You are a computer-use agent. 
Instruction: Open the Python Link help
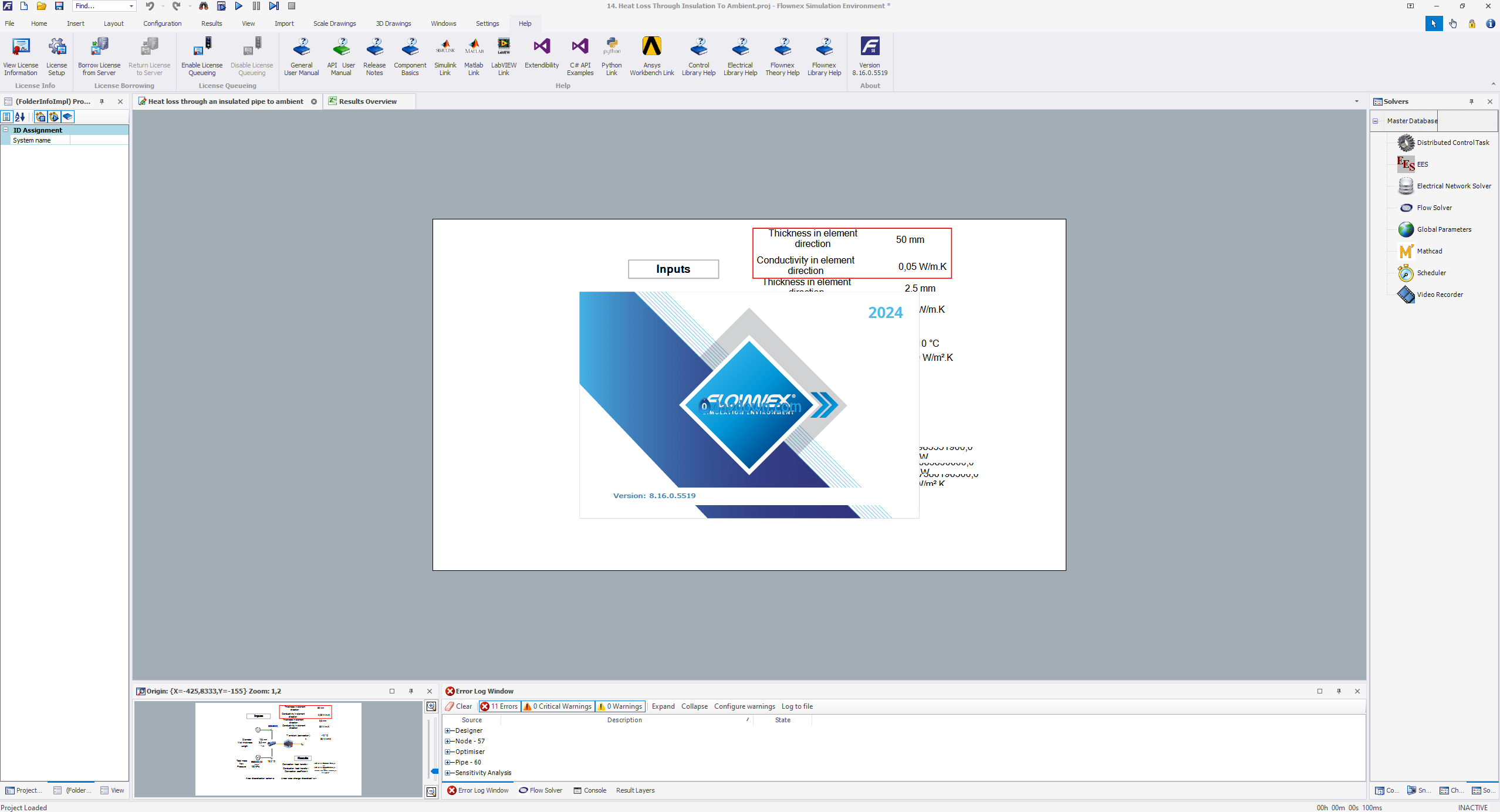click(x=612, y=56)
